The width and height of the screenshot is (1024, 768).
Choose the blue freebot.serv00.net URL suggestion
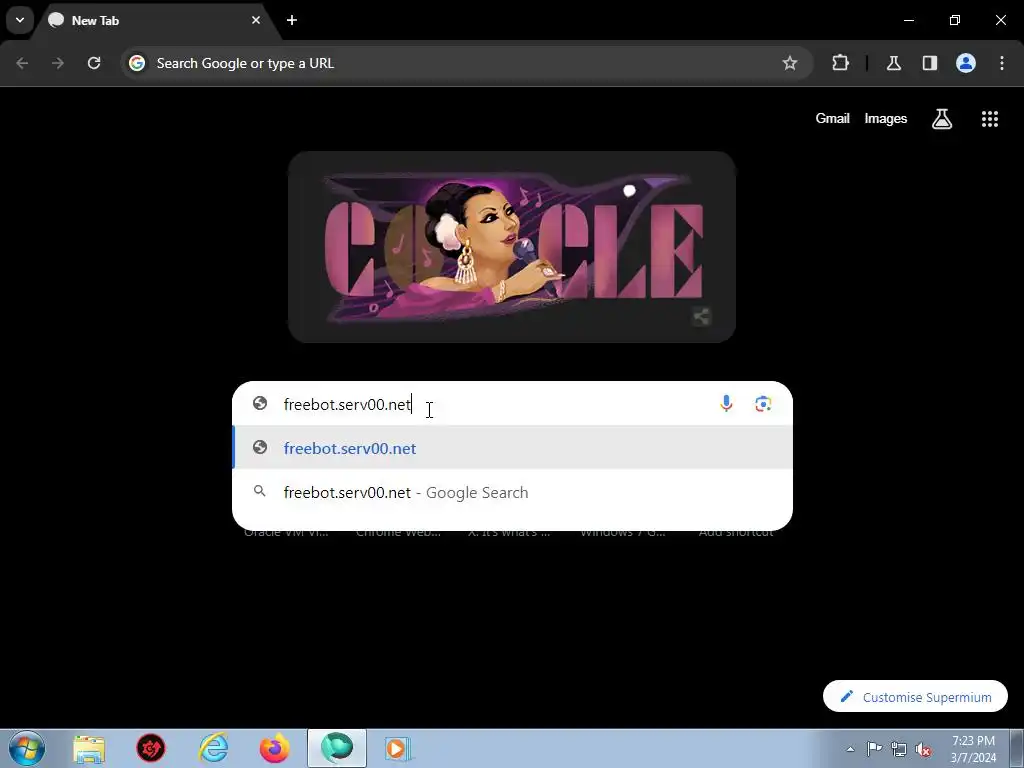click(x=513, y=447)
